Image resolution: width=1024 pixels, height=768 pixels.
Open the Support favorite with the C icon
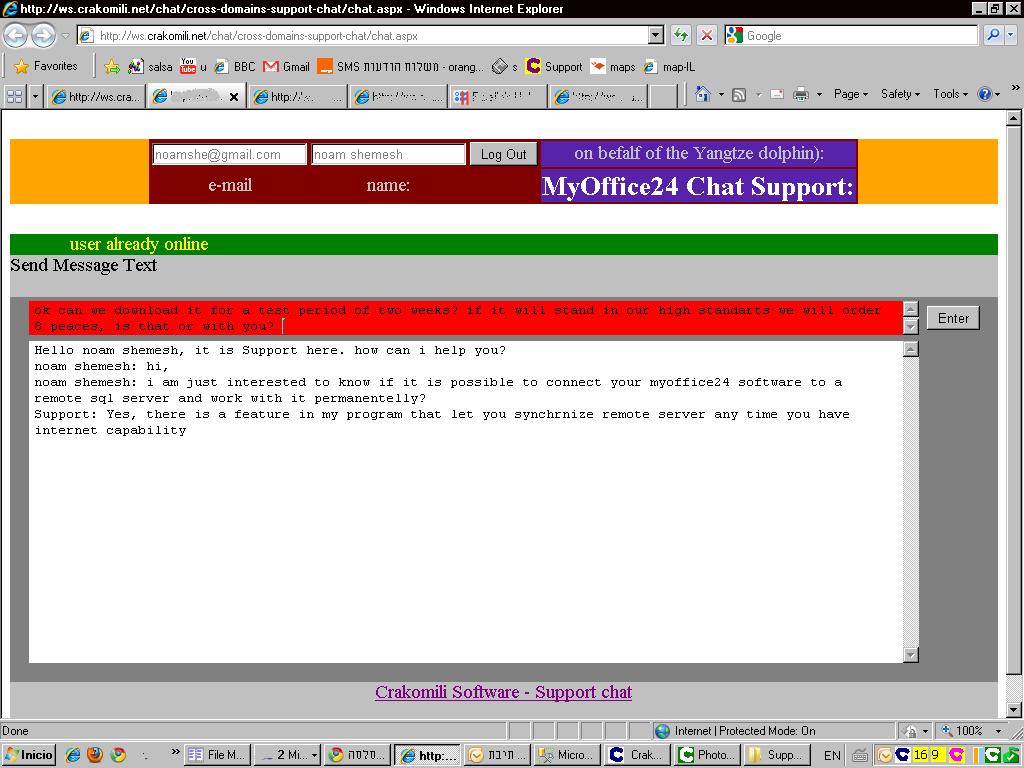tap(554, 67)
